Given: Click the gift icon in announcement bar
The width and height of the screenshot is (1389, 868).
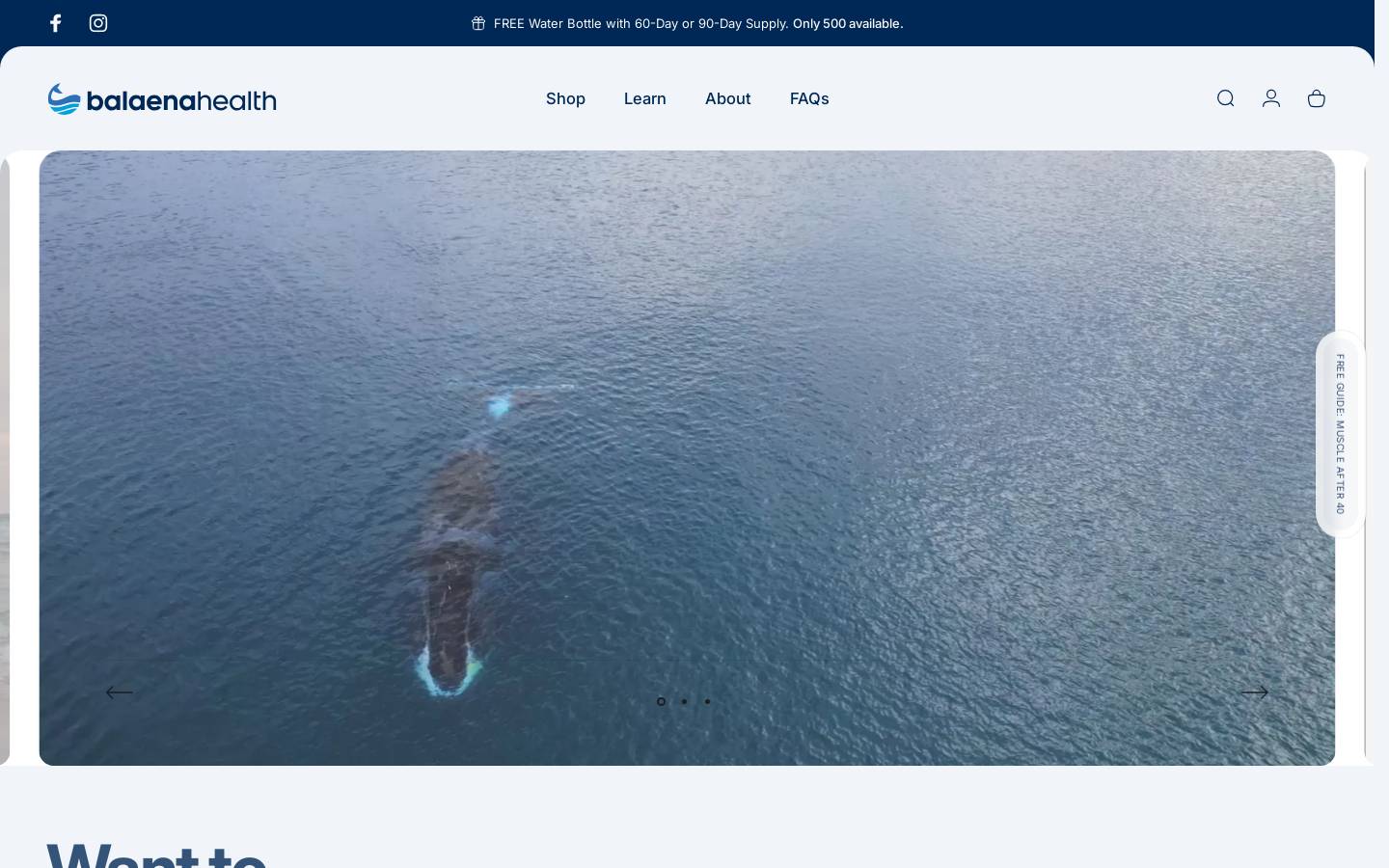Looking at the screenshot, I should pyautogui.click(x=478, y=23).
